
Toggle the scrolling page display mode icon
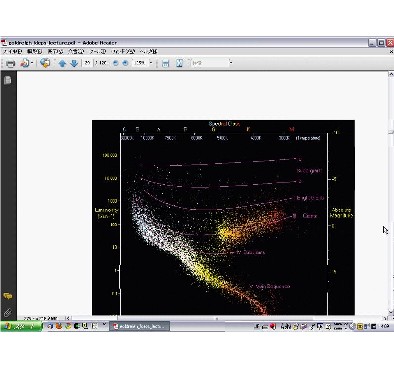point(165,63)
